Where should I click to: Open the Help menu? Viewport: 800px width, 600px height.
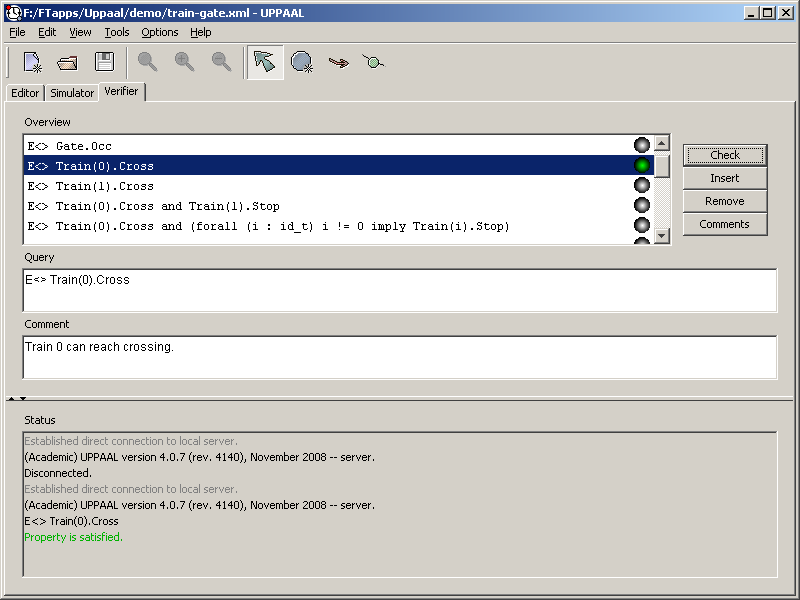(201, 32)
